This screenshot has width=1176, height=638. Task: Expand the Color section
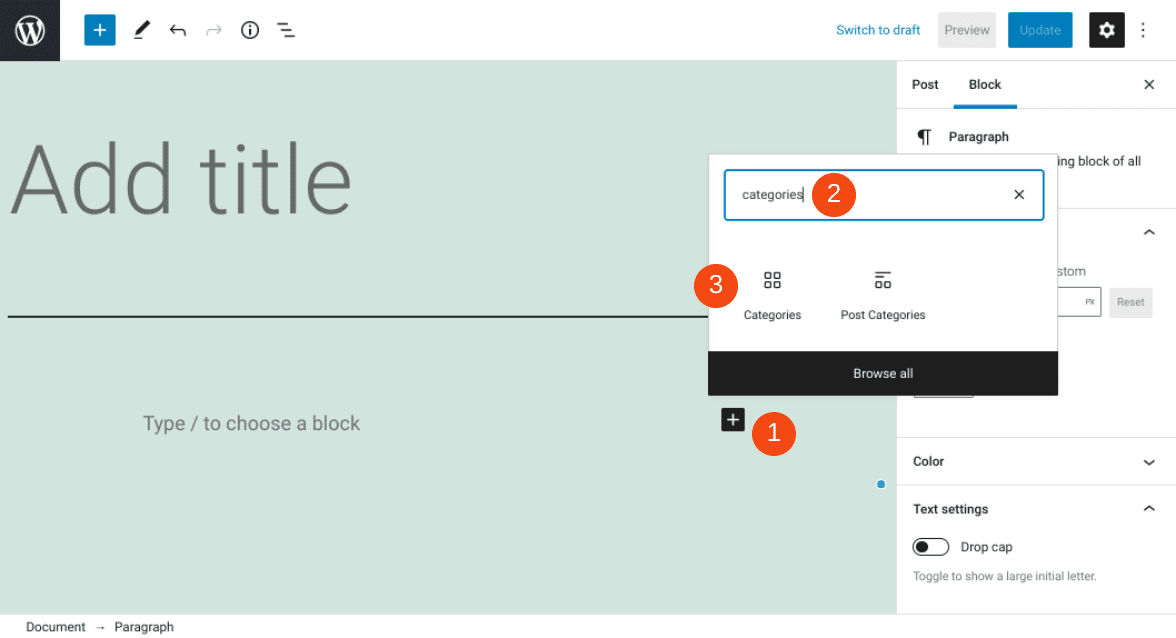(x=1033, y=461)
